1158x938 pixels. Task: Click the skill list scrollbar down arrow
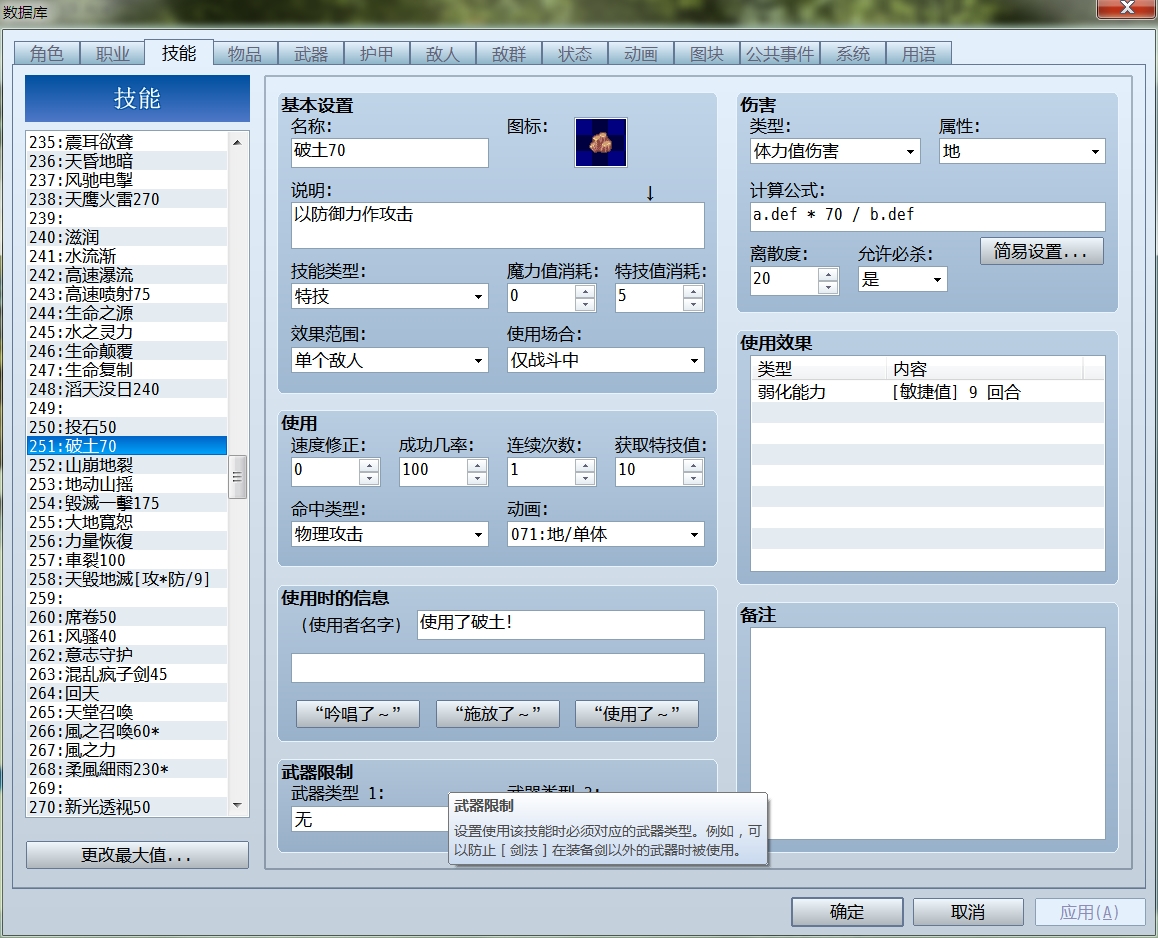point(237,805)
